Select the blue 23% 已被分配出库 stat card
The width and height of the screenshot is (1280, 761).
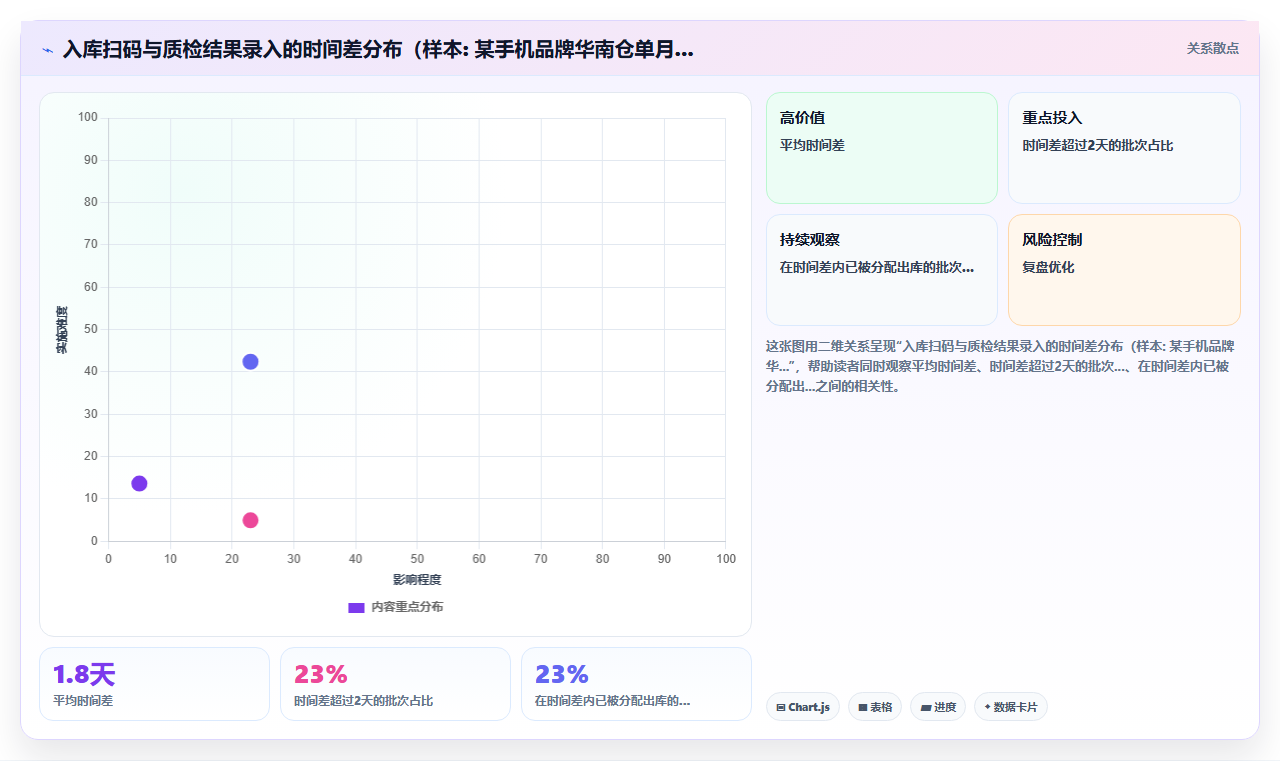point(636,684)
